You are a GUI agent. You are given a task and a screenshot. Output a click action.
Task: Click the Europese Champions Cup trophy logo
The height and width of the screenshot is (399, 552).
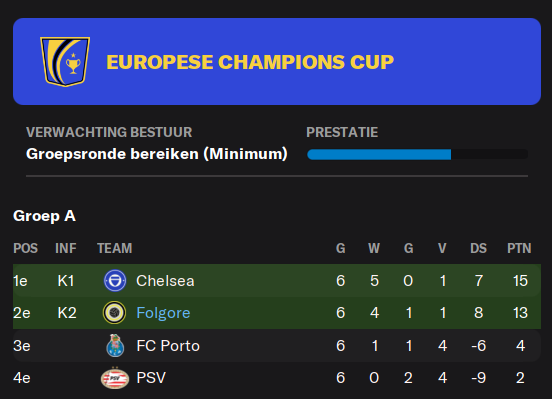click(x=65, y=61)
